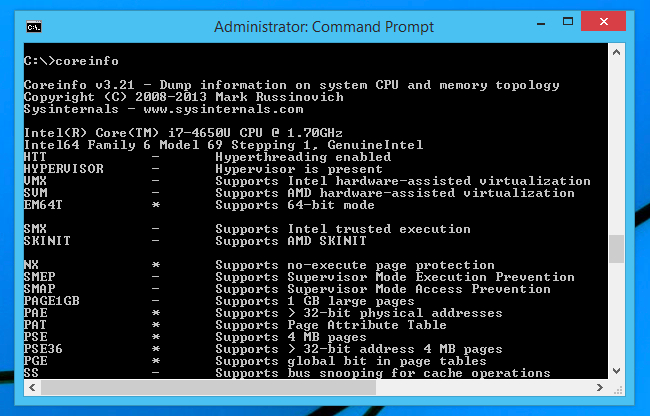
Task: Click the HYPERVISOR feature line
Action: coord(203,169)
